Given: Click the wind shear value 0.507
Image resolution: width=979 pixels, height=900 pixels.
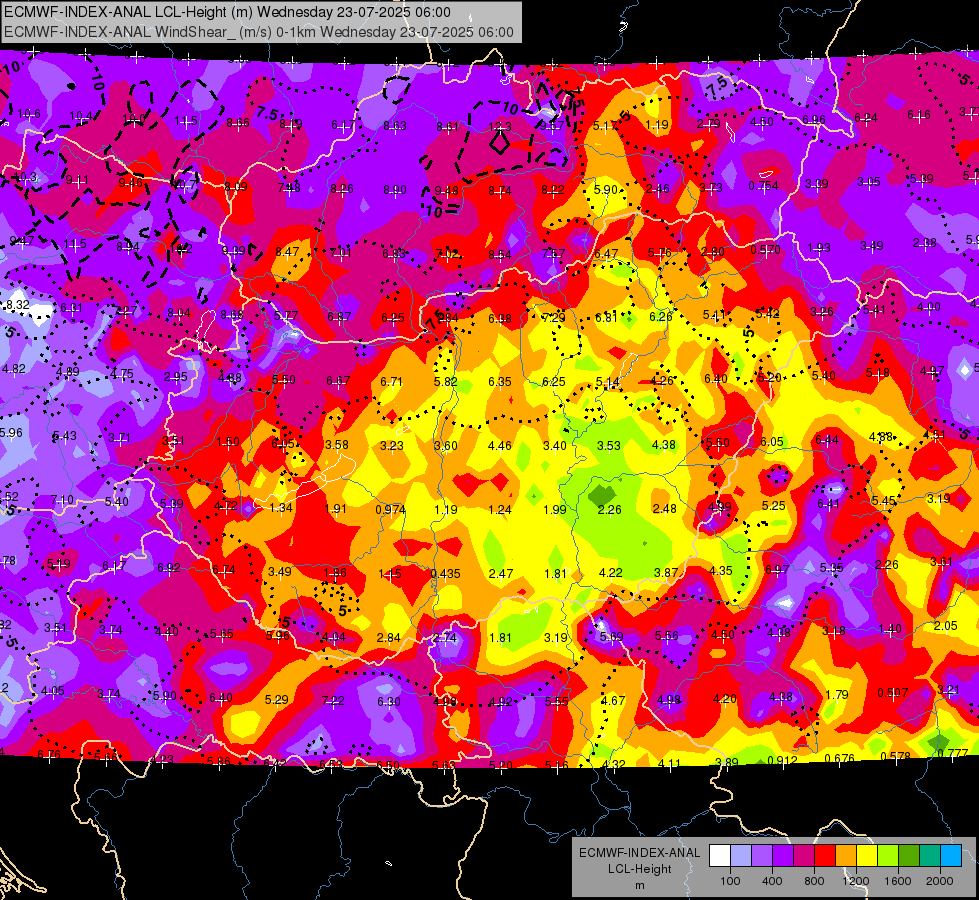Looking at the screenshot, I should (893, 692).
